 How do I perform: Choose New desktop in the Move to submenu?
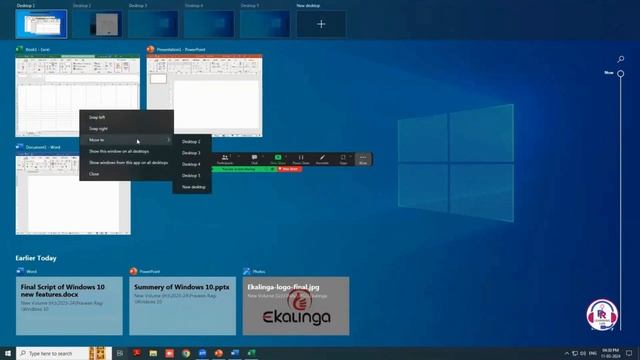coord(192,187)
